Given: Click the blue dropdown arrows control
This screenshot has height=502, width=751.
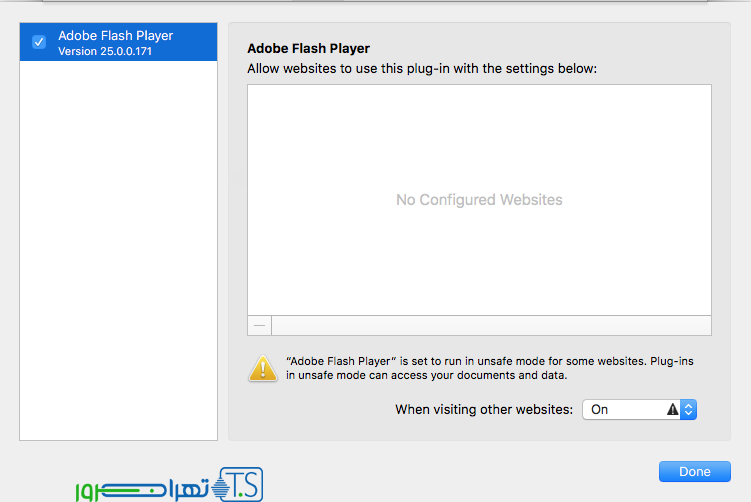Looking at the screenshot, I should tap(688, 409).
